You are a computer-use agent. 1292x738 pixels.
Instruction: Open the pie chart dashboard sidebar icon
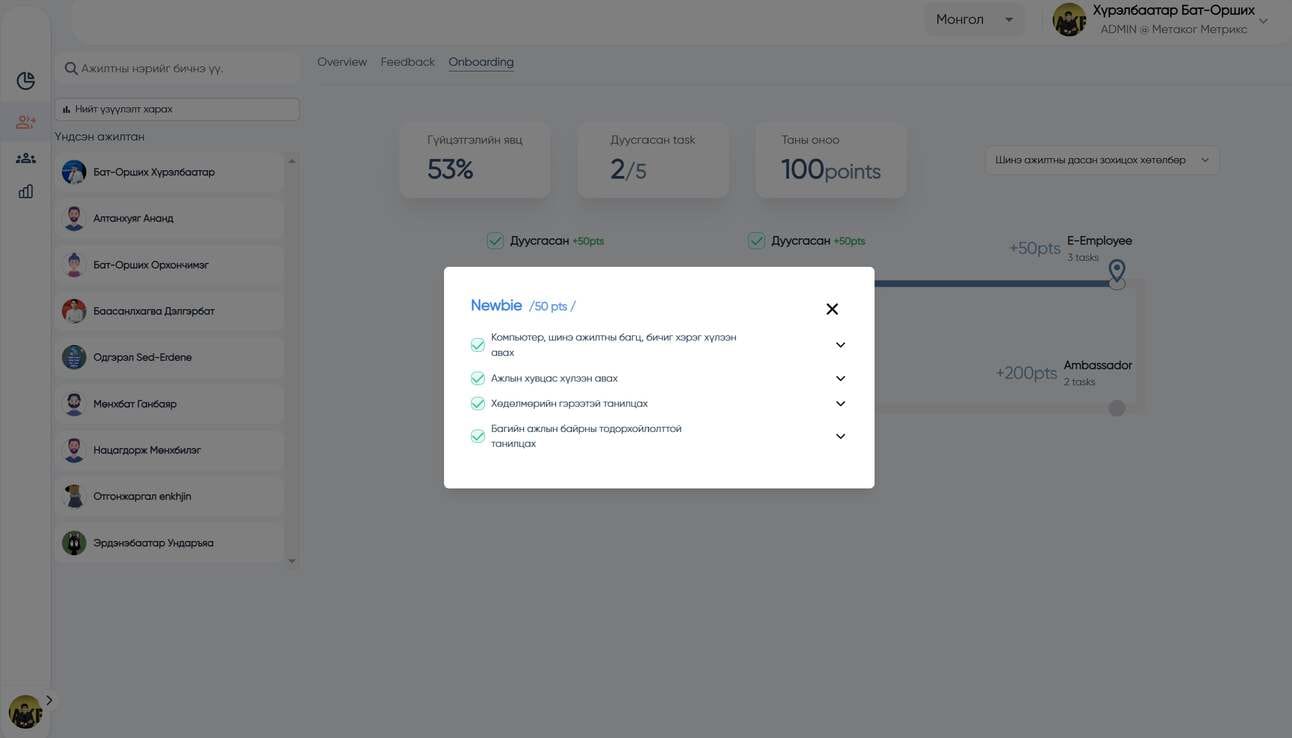pos(26,81)
